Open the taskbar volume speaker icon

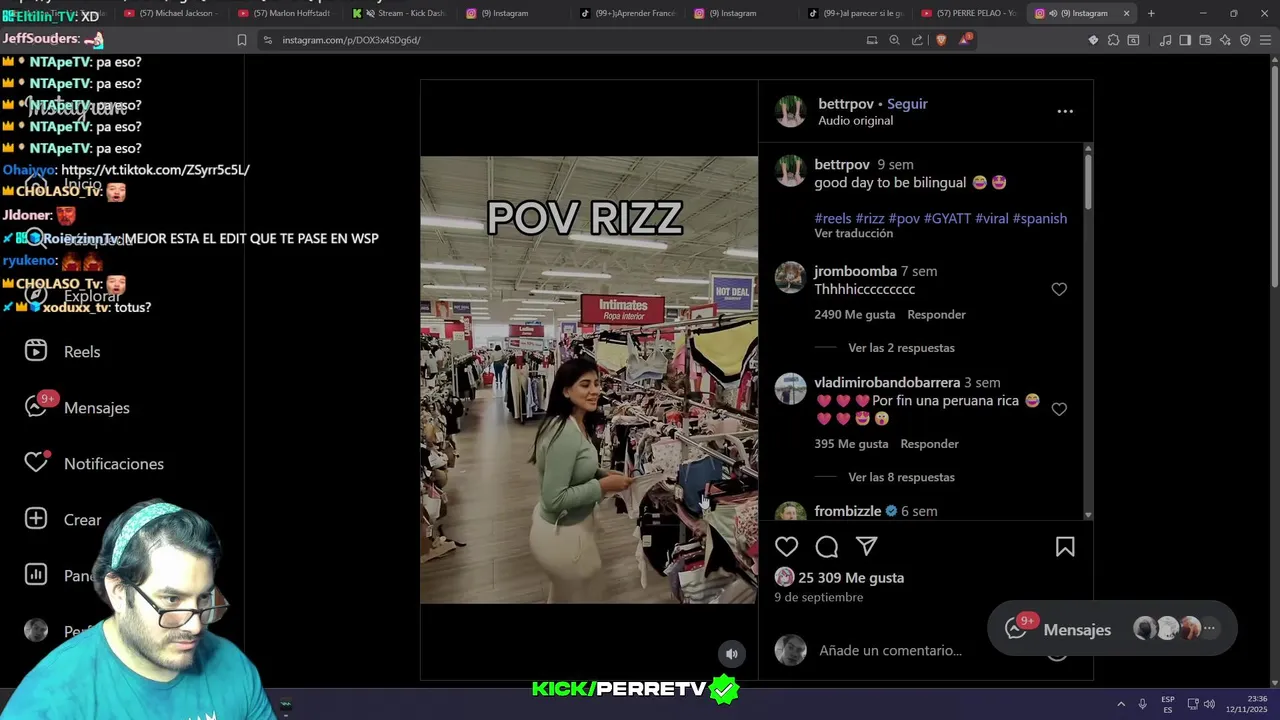(x=1209, y=704)
